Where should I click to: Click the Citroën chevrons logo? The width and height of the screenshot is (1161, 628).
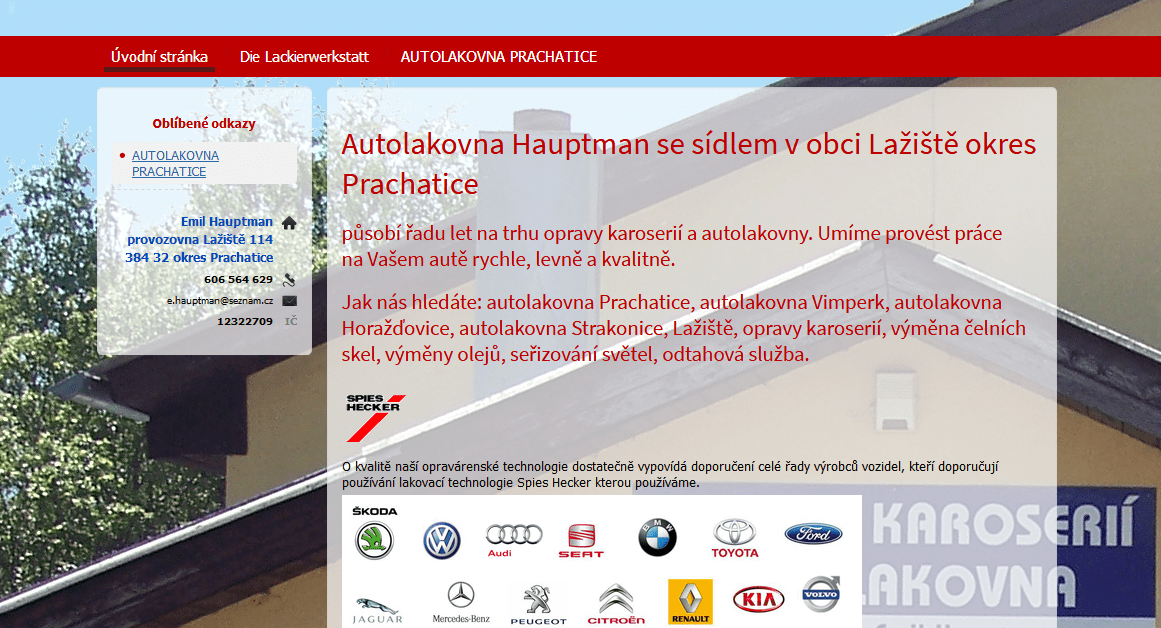tap(616, 604)
